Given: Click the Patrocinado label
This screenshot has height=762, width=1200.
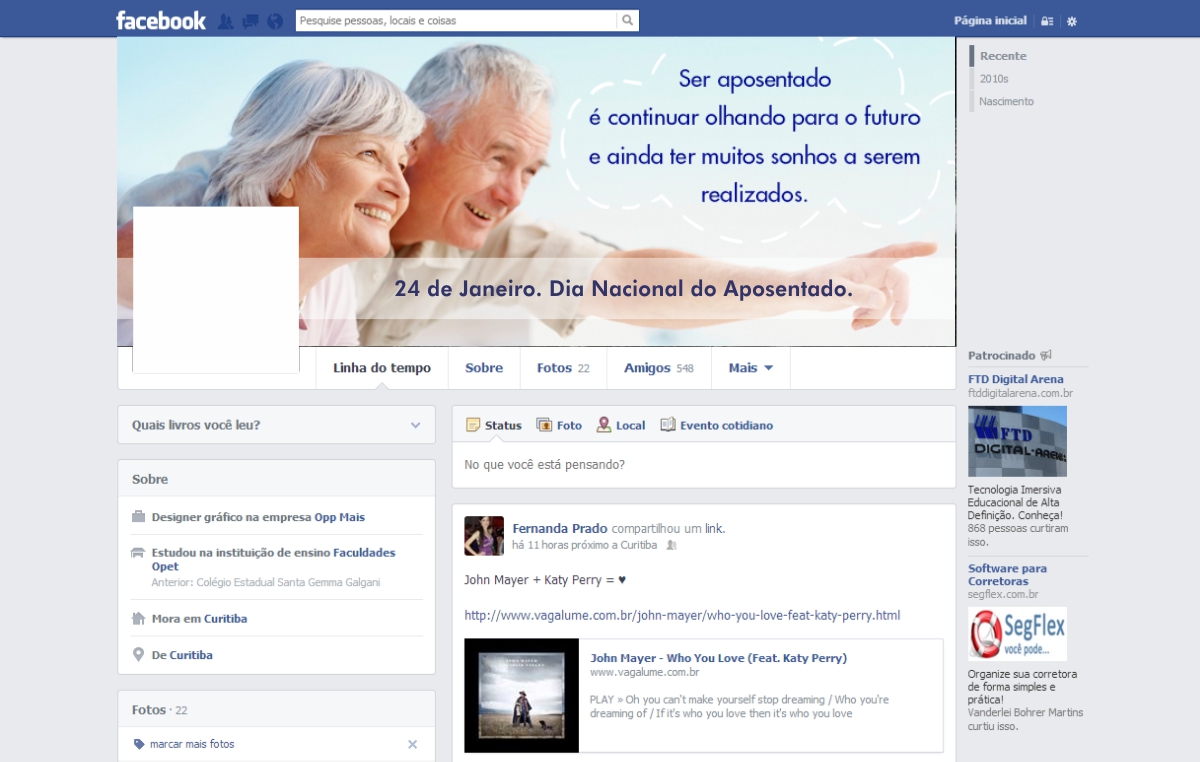Looking at the screenshot, I should pyautogui.click(x=1002, y=355).
